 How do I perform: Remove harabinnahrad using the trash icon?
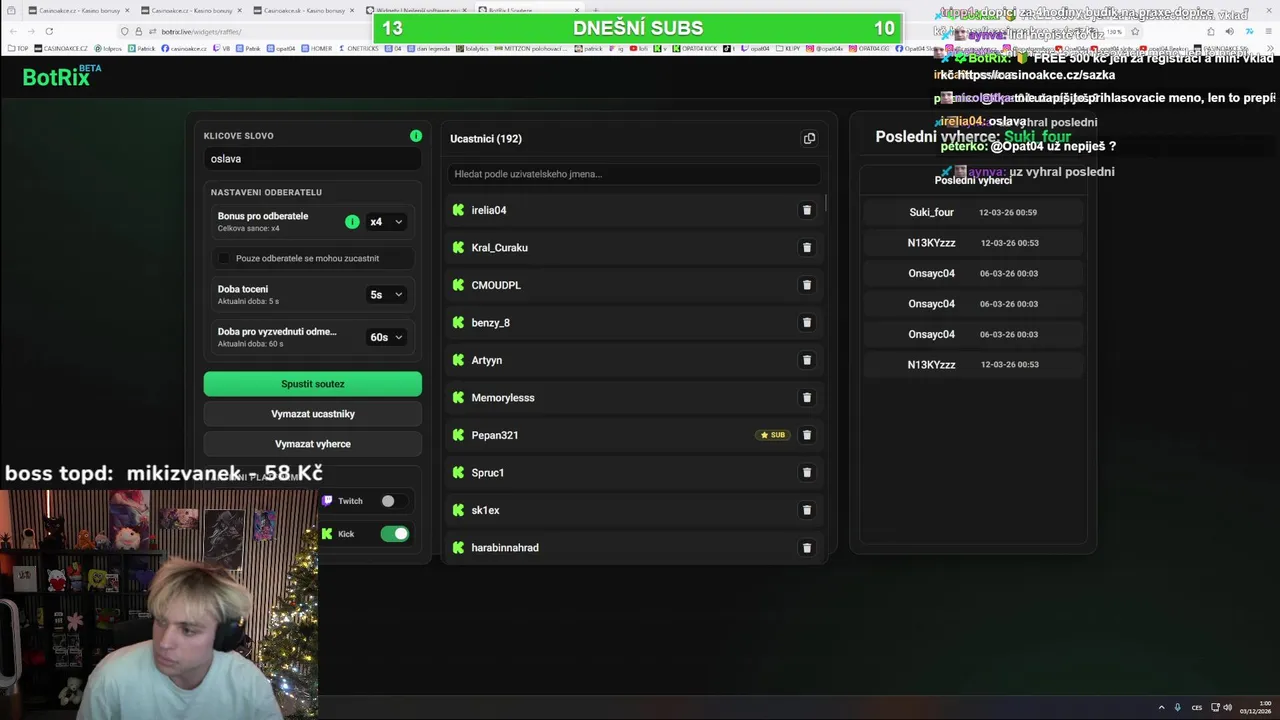click(807, 547)
